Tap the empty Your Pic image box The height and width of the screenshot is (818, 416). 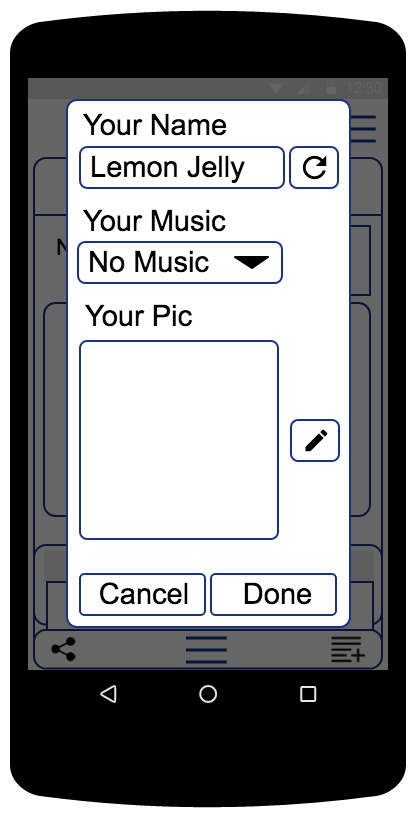(179, 440)
